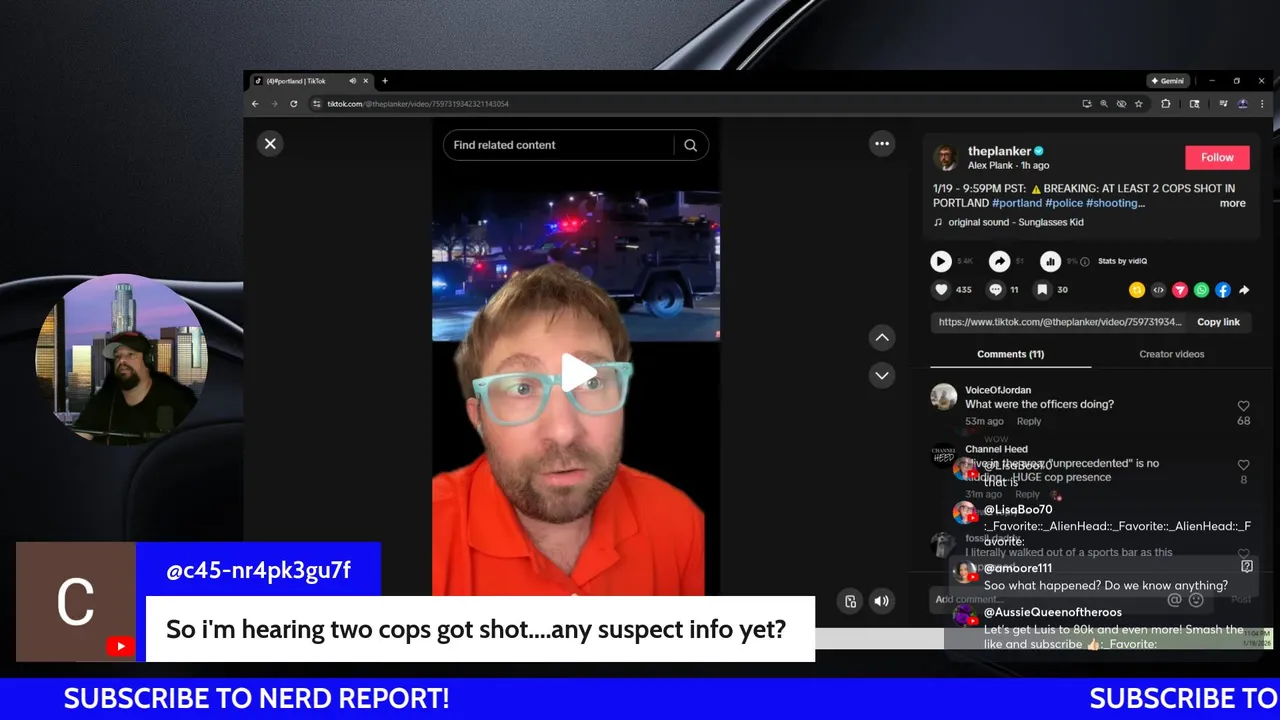Insert mention with @ icon
Viewport: 1280px width, 720px height.
pos(1175,600)
